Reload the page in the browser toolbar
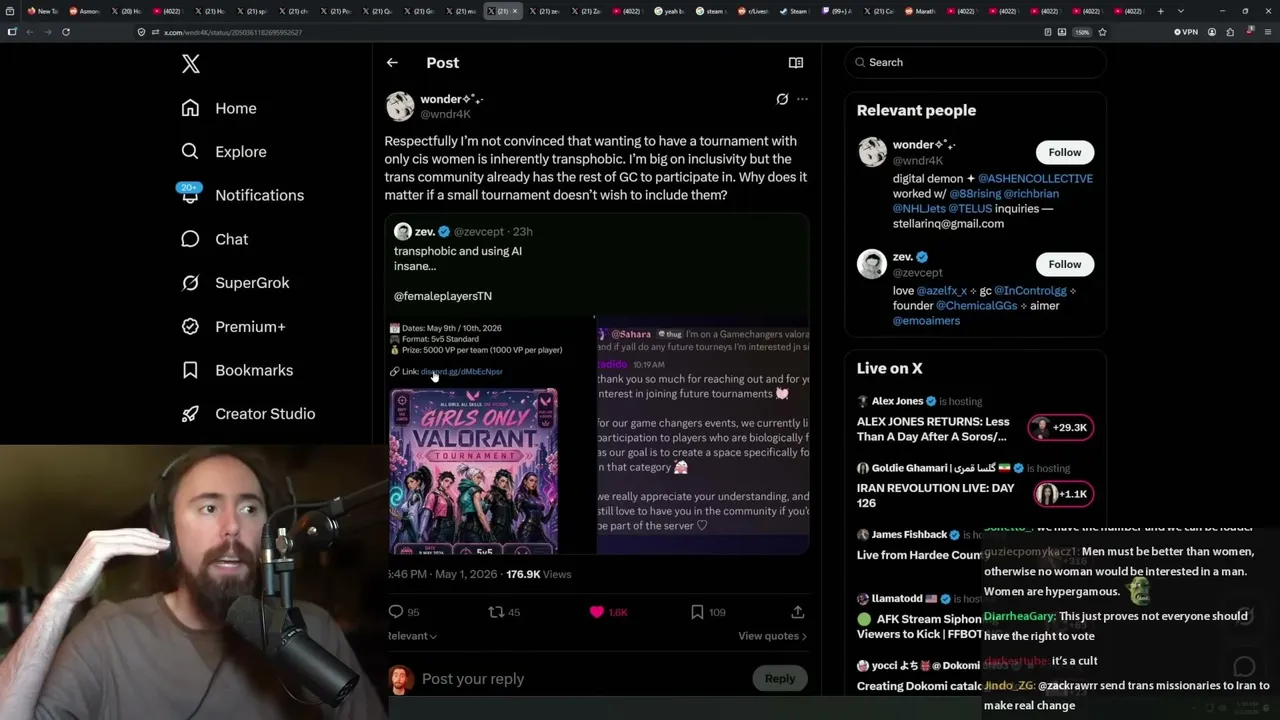 (66, 32)
